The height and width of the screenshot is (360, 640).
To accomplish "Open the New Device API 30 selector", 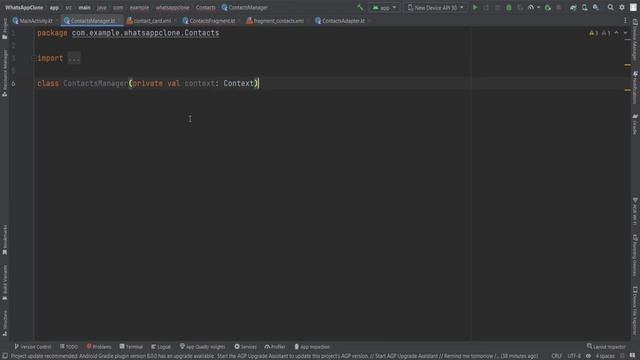I will pos(436,7).
